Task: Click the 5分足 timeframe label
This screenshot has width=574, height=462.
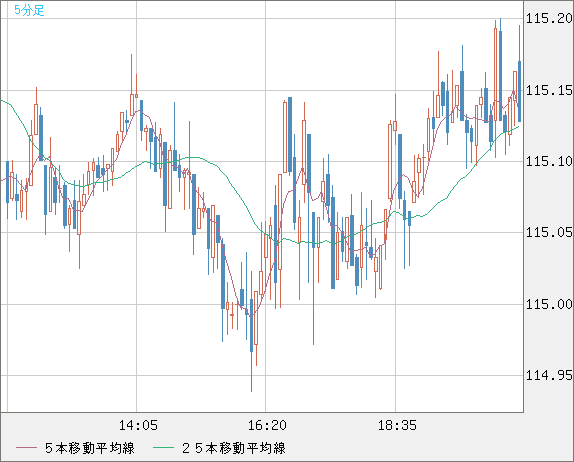Action: pos(29,10)
